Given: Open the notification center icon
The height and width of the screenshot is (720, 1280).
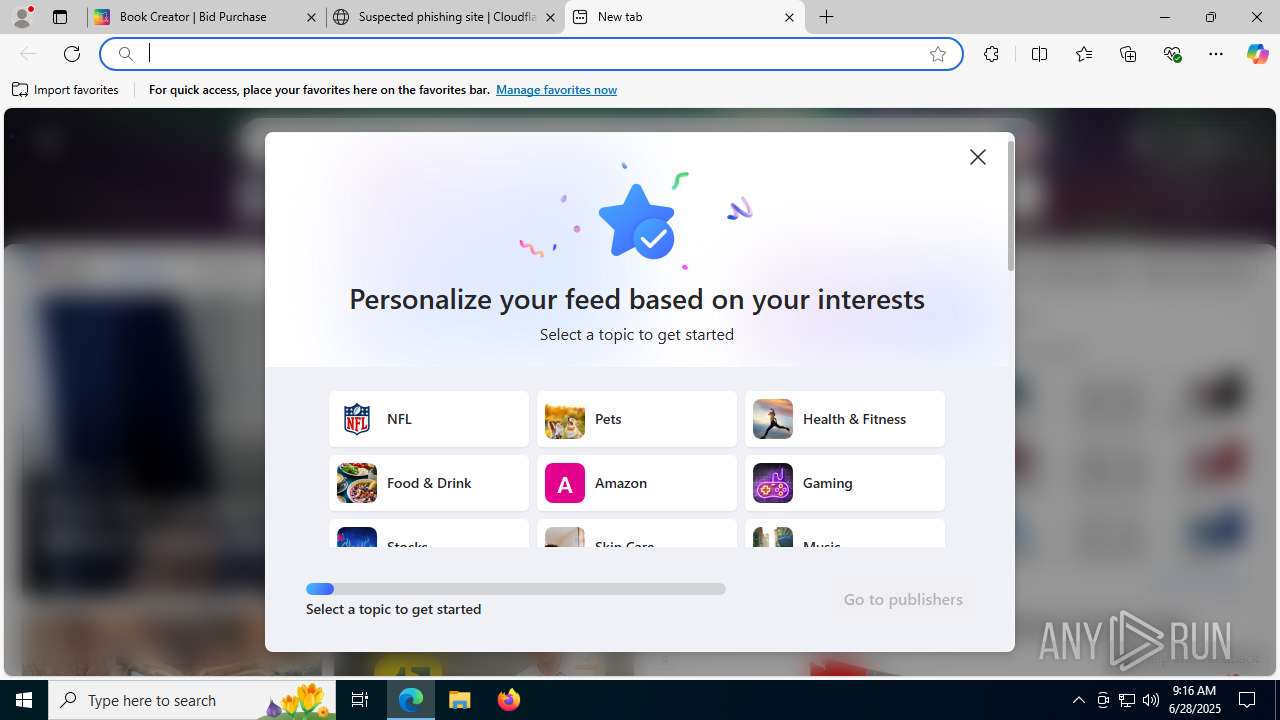Looking at the screenshot, I should pyautogui.click(x=1247, y=700).
